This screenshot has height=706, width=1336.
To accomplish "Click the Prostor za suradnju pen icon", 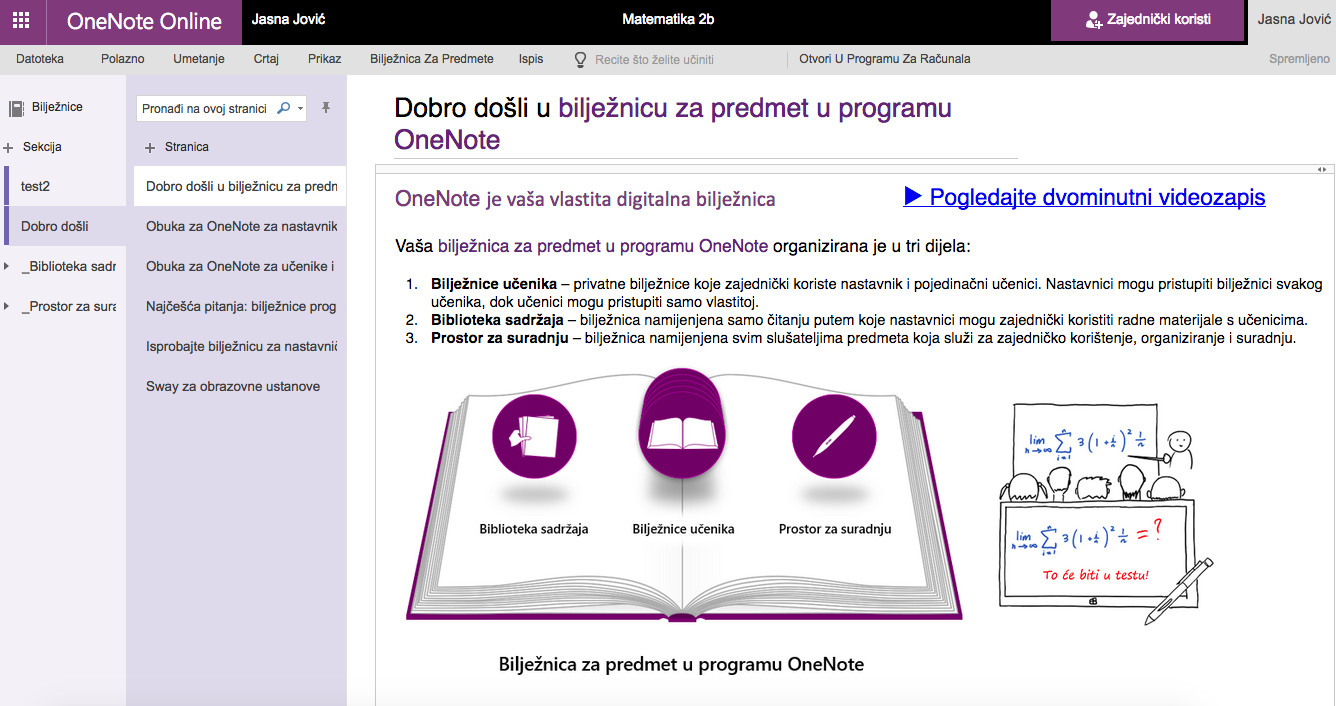I will tap(834, 436).
